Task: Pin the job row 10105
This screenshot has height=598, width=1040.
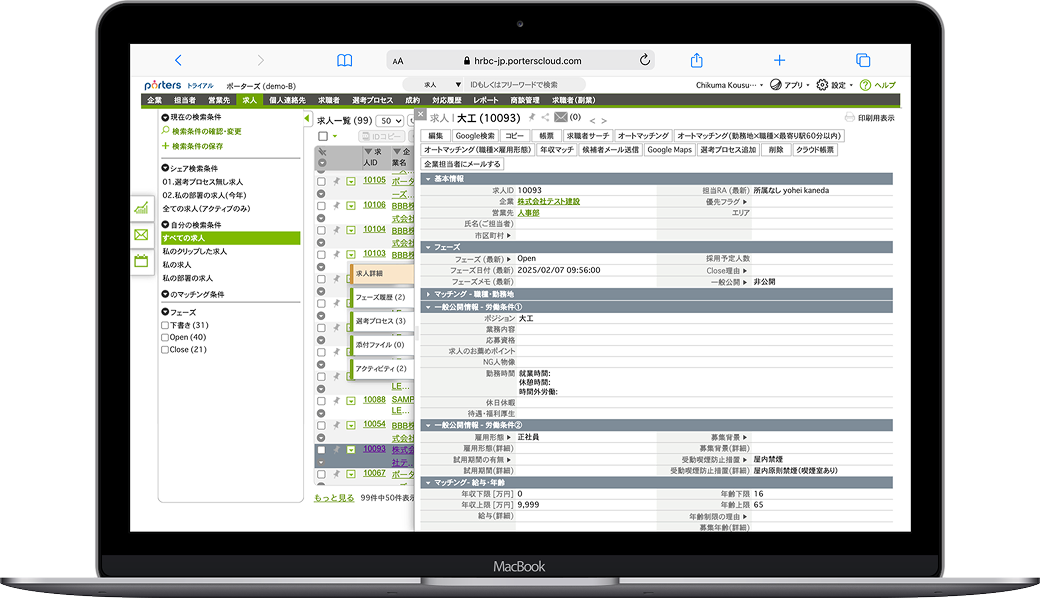Action: pos(336,181)
